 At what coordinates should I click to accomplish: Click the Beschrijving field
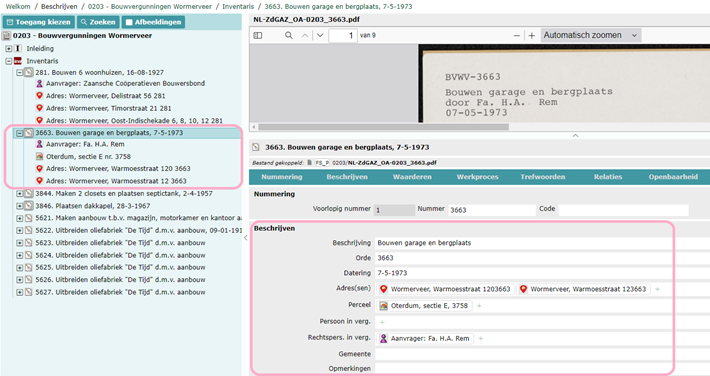tap(542, 243)
